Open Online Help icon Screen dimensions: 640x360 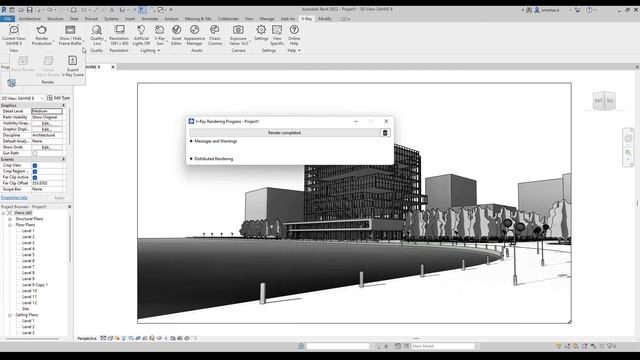pos(294,30)
